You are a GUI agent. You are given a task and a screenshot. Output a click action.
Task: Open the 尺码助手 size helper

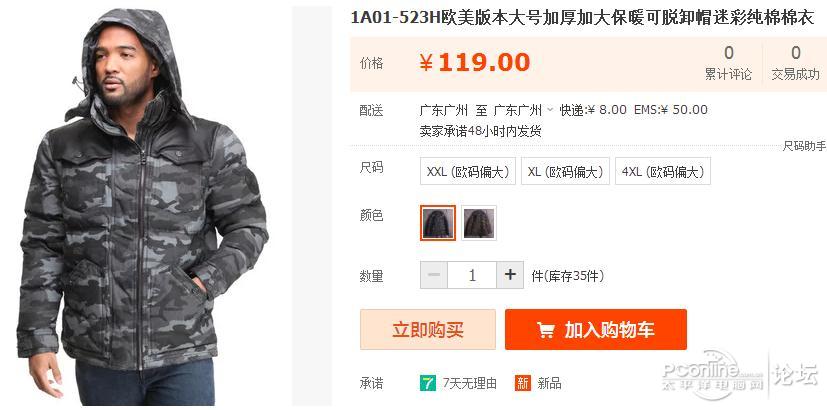pos(804,147)
